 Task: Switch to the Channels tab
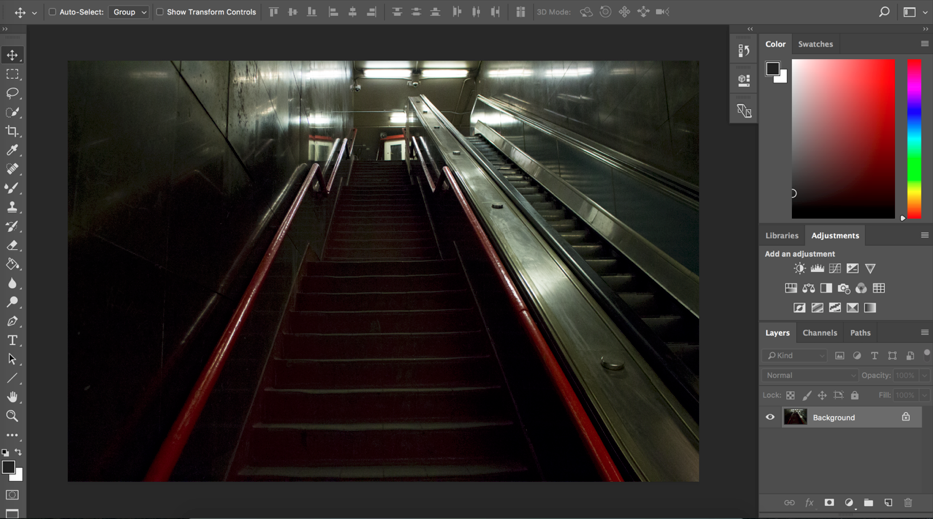pyautogui.click(x=819, y=333)
